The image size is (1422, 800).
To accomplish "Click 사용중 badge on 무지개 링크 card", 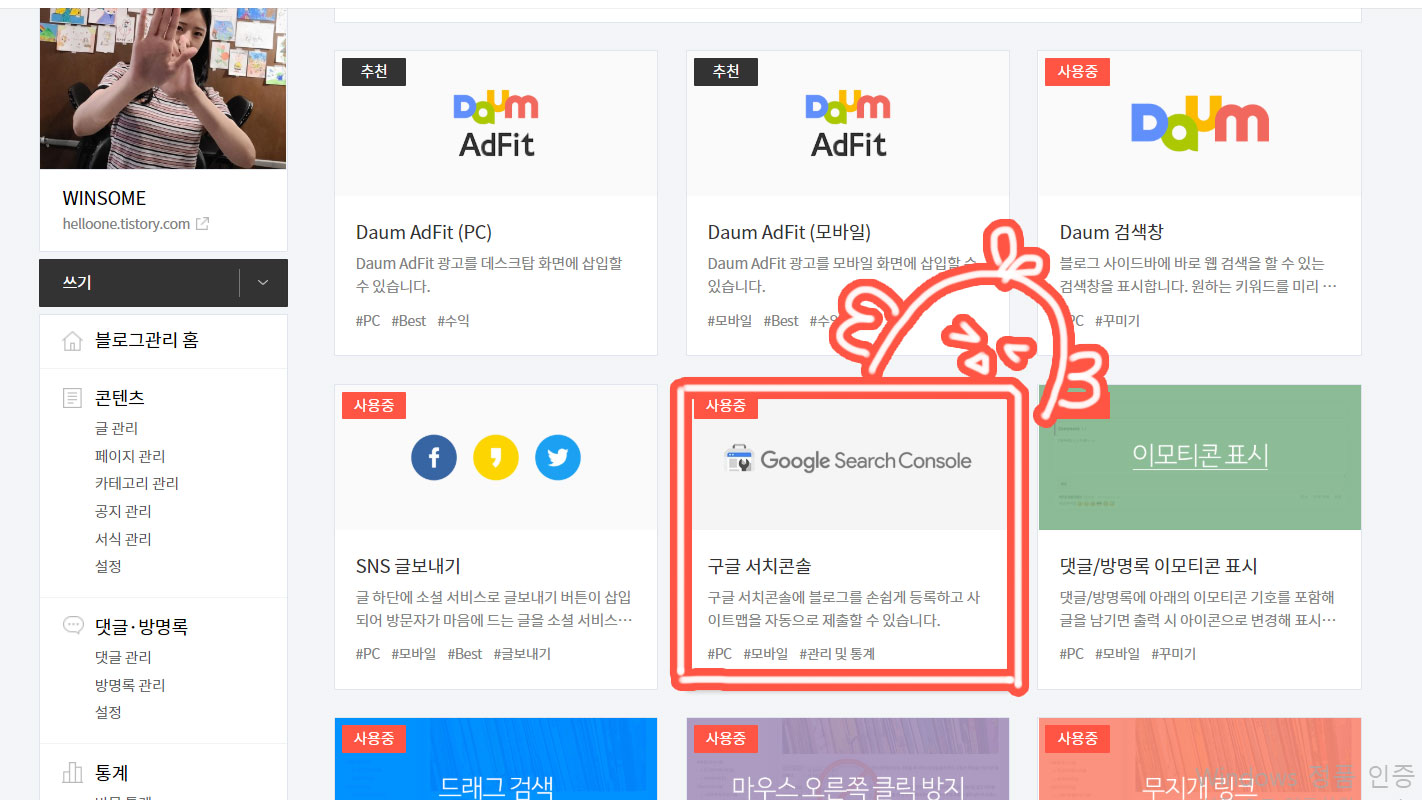I will [1078, 739].
